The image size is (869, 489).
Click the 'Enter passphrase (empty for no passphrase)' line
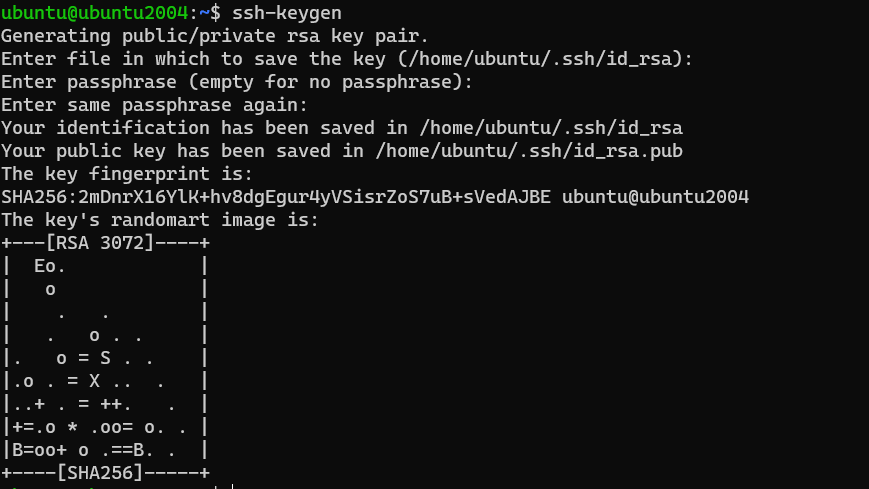tap(237, 82)
